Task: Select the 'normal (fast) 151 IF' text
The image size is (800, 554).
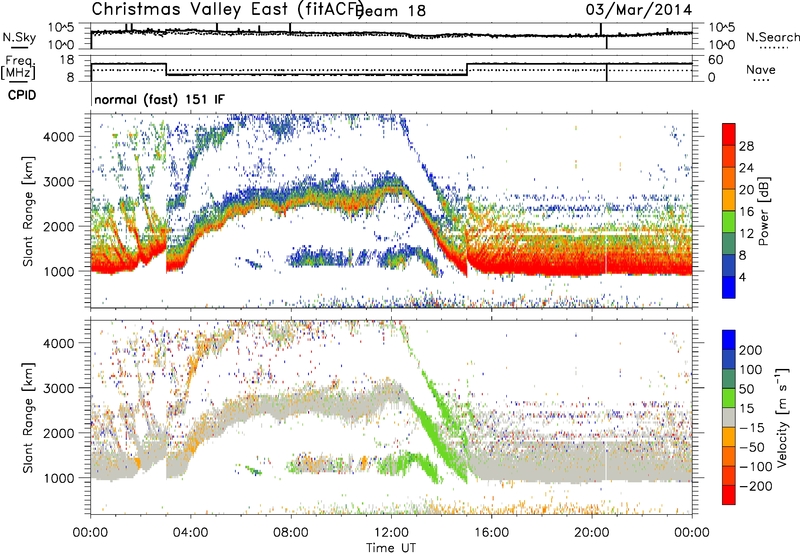Action: point(159,99)
